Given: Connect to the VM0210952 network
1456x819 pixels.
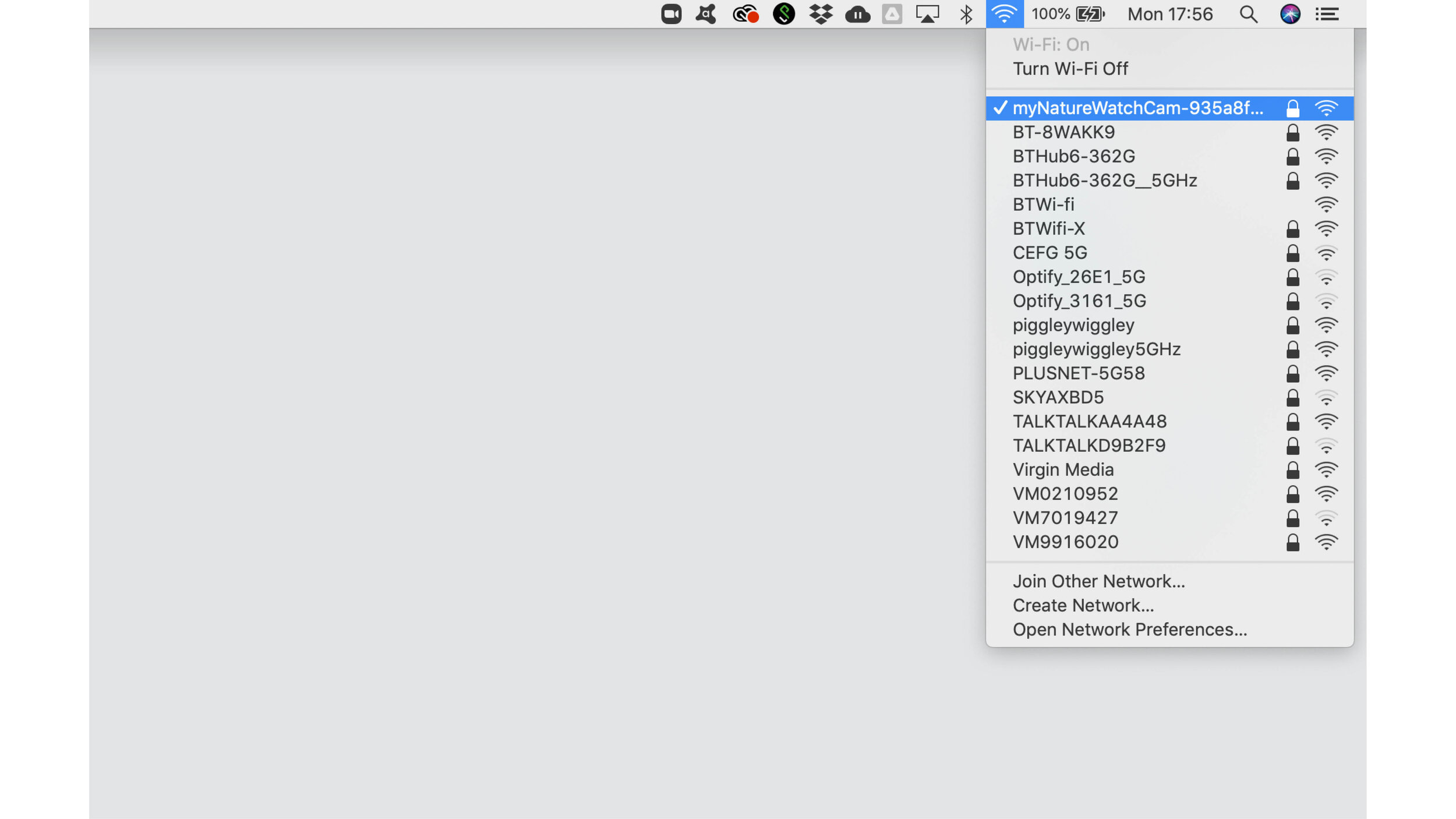Looking at the screenshot, I should 1169,494.
